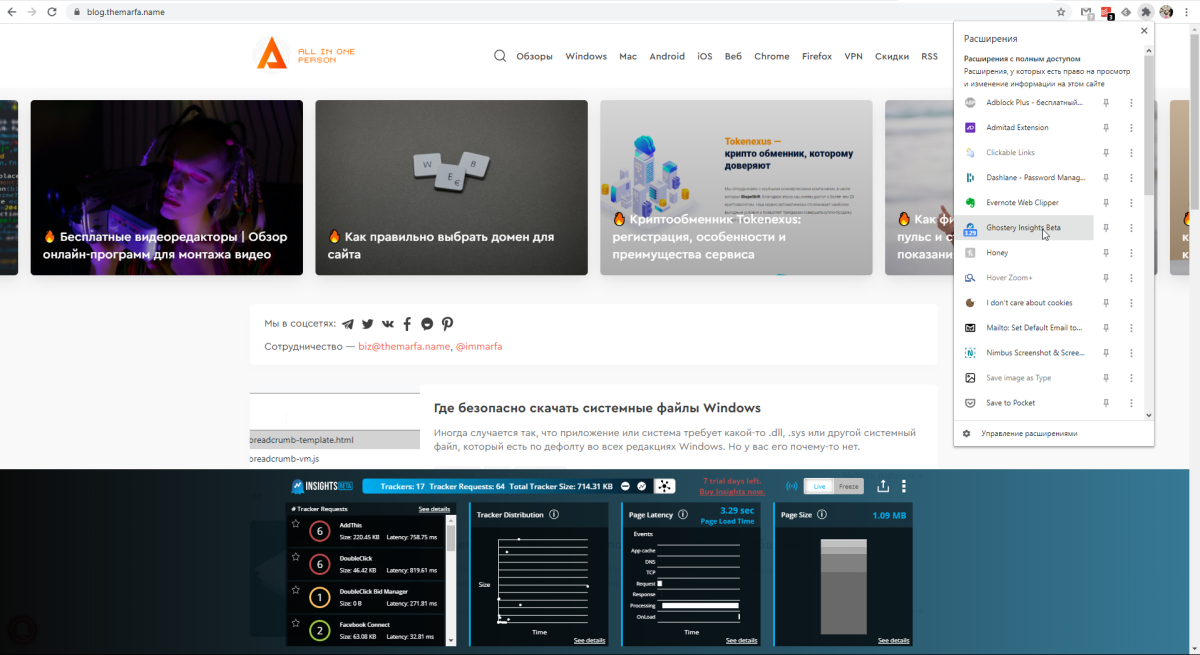
Task: Click the Insights tracker graph view icon
Action: [663, 486]
